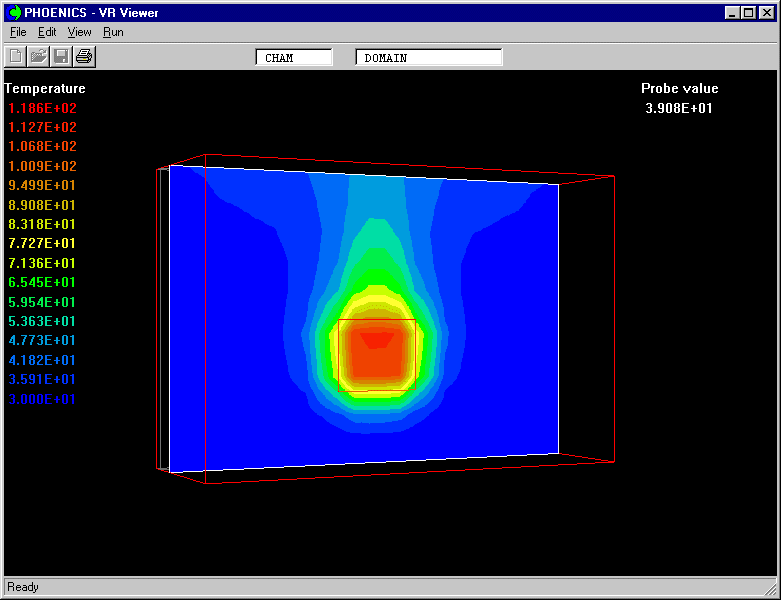Open the Edit menu

[x=47, y=32]
